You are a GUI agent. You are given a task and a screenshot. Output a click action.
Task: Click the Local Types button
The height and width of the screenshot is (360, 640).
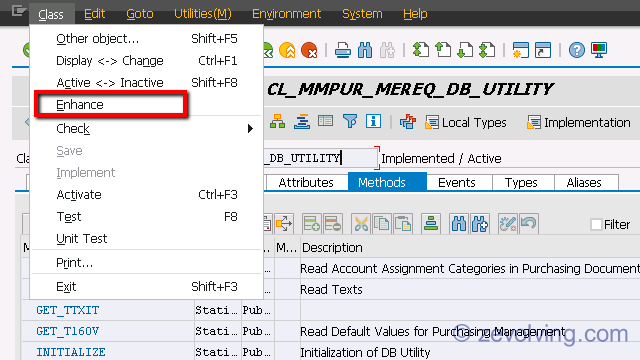[x=466, y=122]
